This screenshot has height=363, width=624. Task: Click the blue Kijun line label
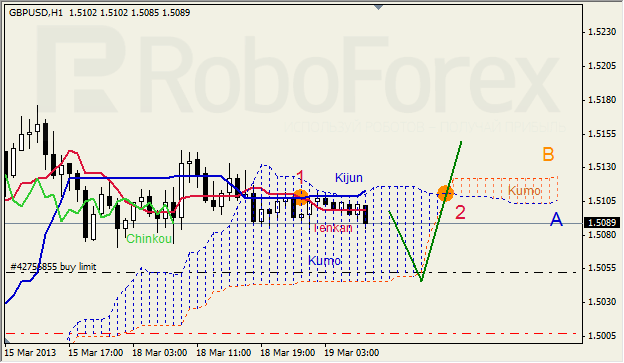tap(349, 178)
